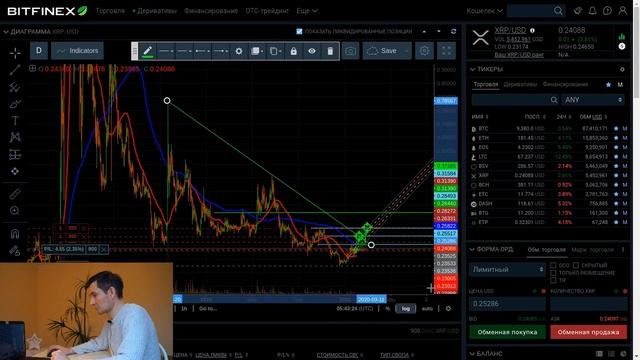Viewport: 640px width, 360px height.
Task: Lock the selected drawing
Action: point(293,51)
